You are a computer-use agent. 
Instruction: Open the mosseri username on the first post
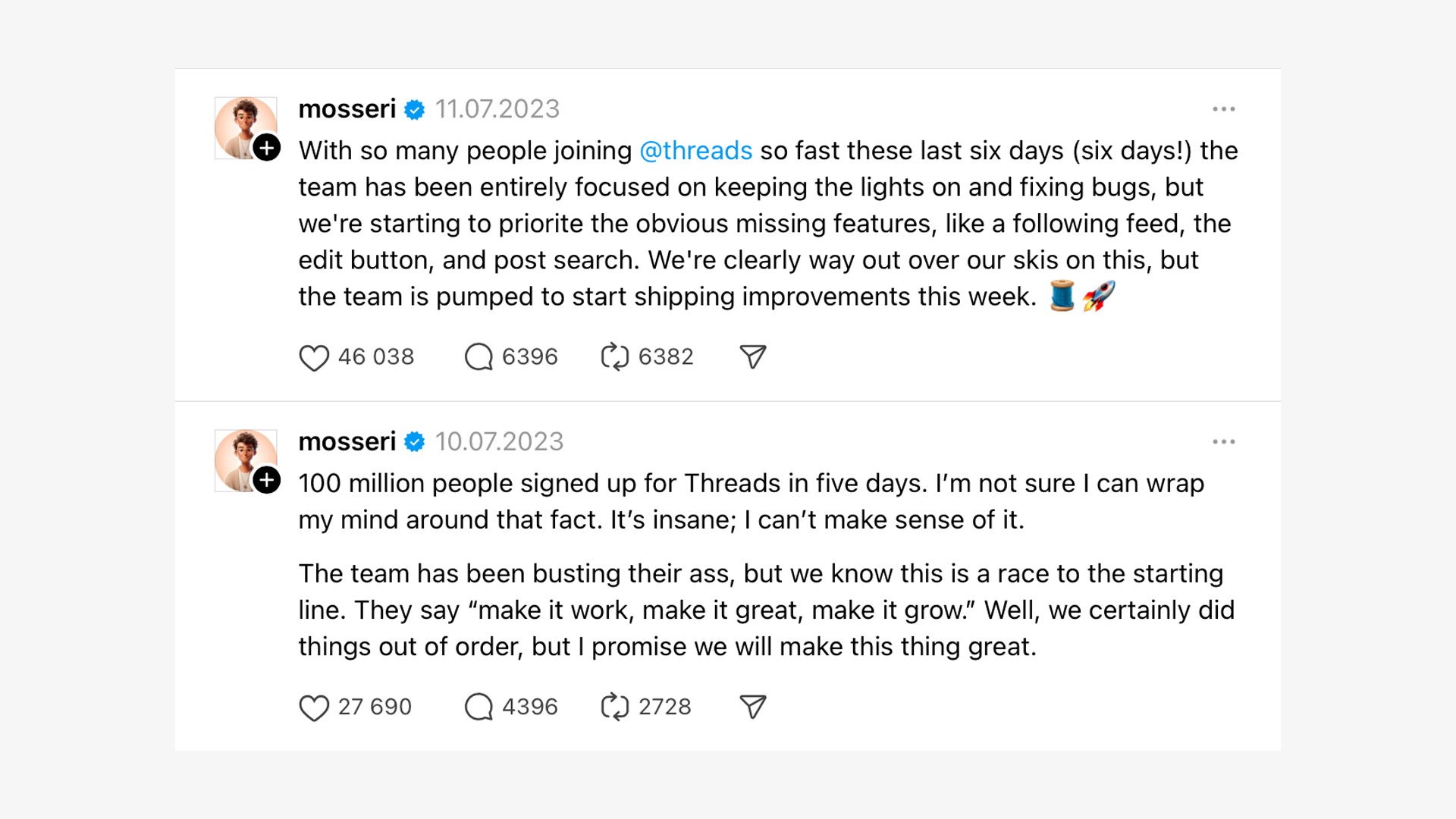347,109
